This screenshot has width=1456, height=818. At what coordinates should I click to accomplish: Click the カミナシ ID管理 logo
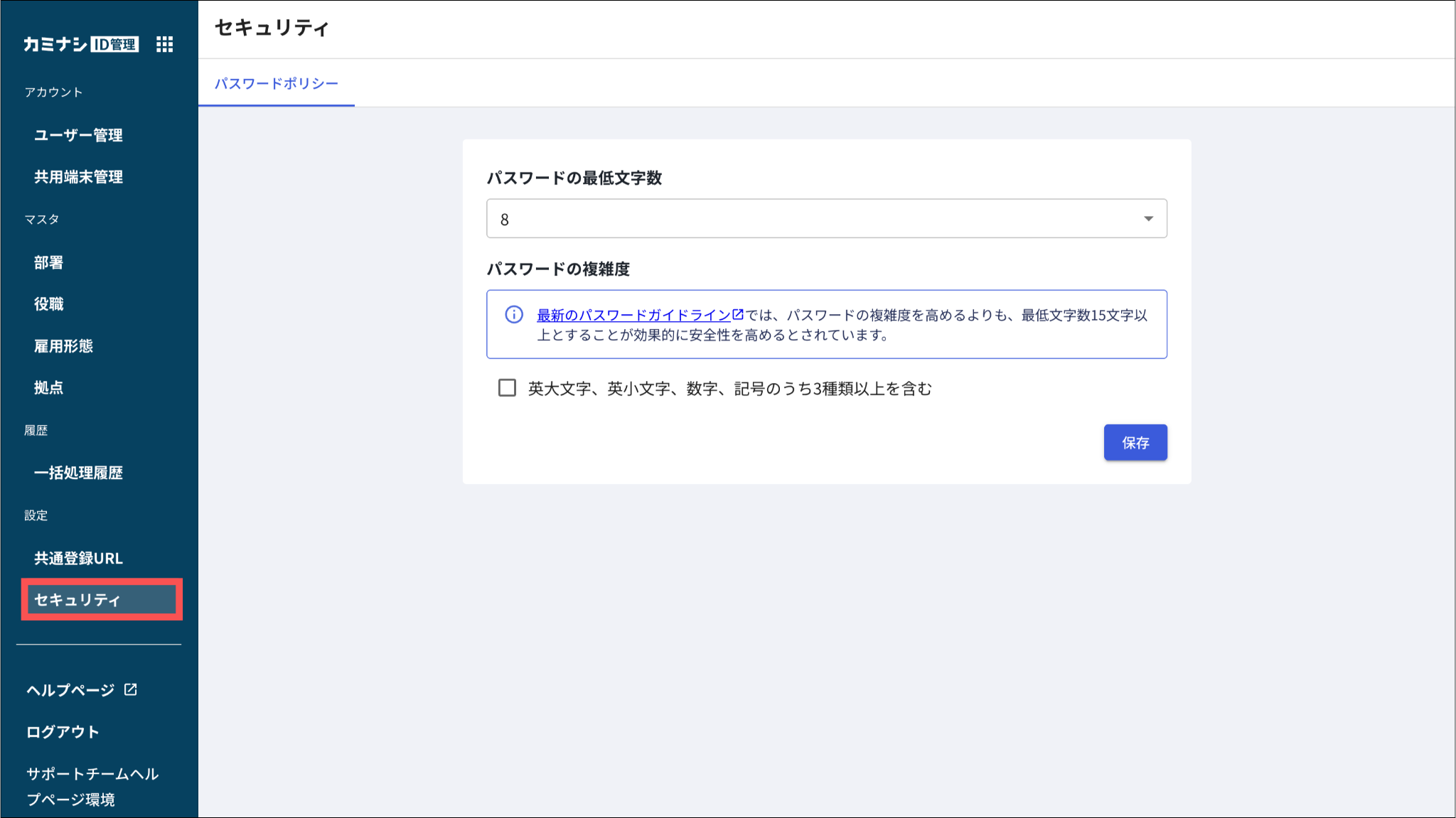(81, 45)
